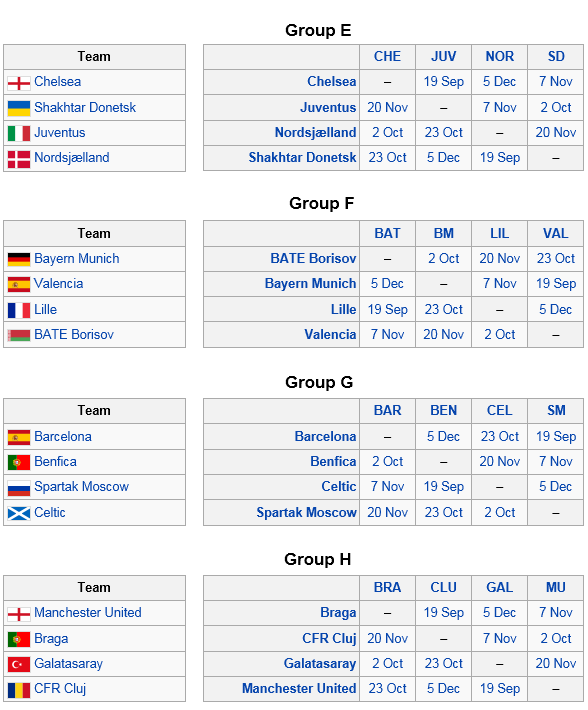
Task: Open the Benfica link in Group G team list
Action: pyautogui.click(x=56, y=462)
